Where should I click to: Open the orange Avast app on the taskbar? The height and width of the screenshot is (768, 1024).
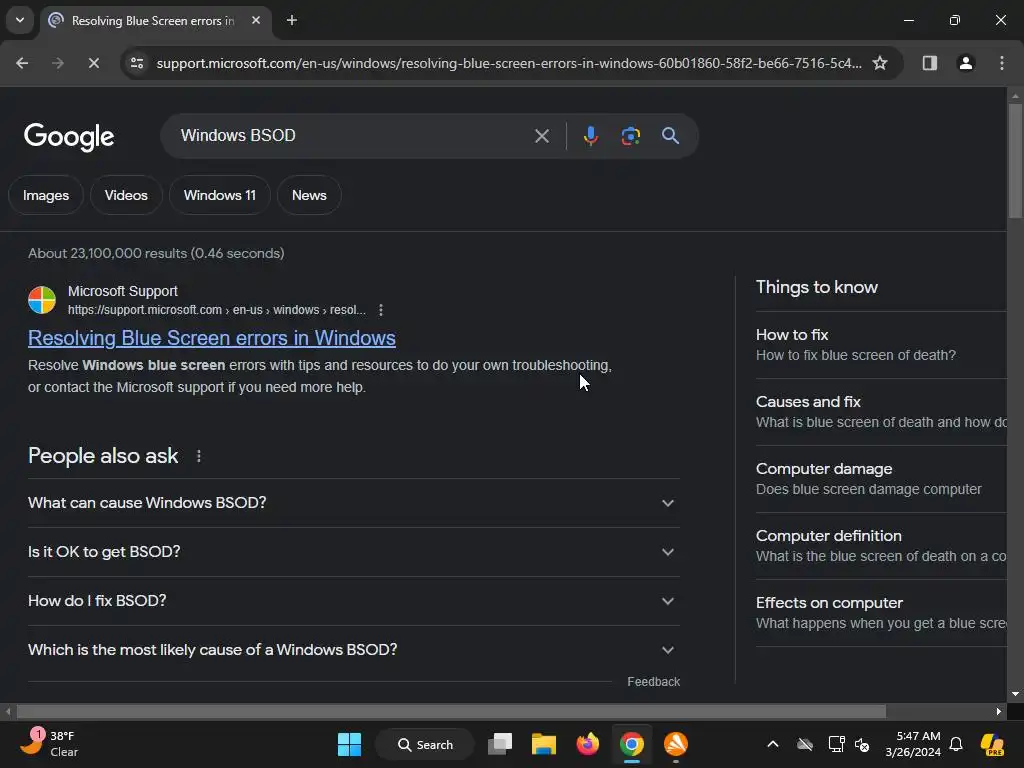[676, 744]
